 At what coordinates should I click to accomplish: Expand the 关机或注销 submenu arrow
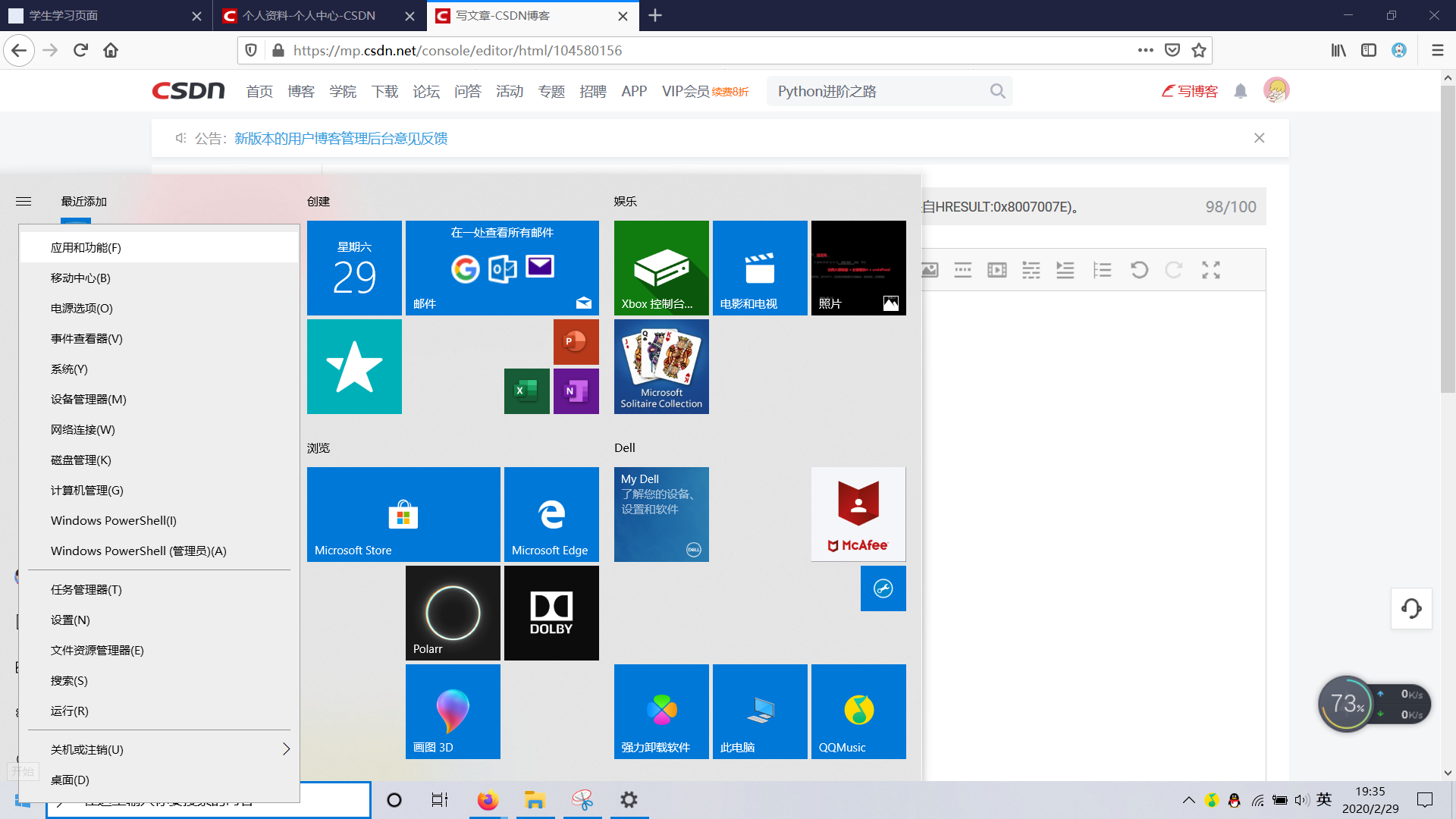(x=287, y=749)
